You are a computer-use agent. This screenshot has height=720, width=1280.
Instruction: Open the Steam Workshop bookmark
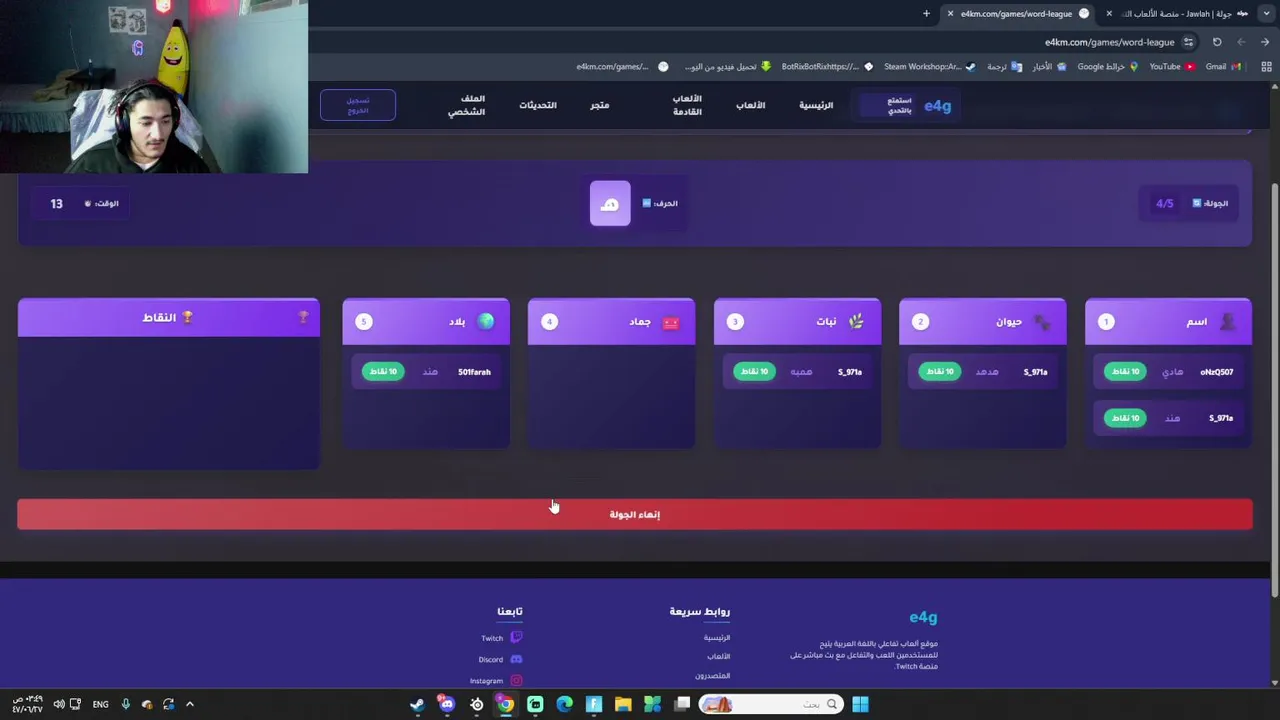click(x=929, y=67)
